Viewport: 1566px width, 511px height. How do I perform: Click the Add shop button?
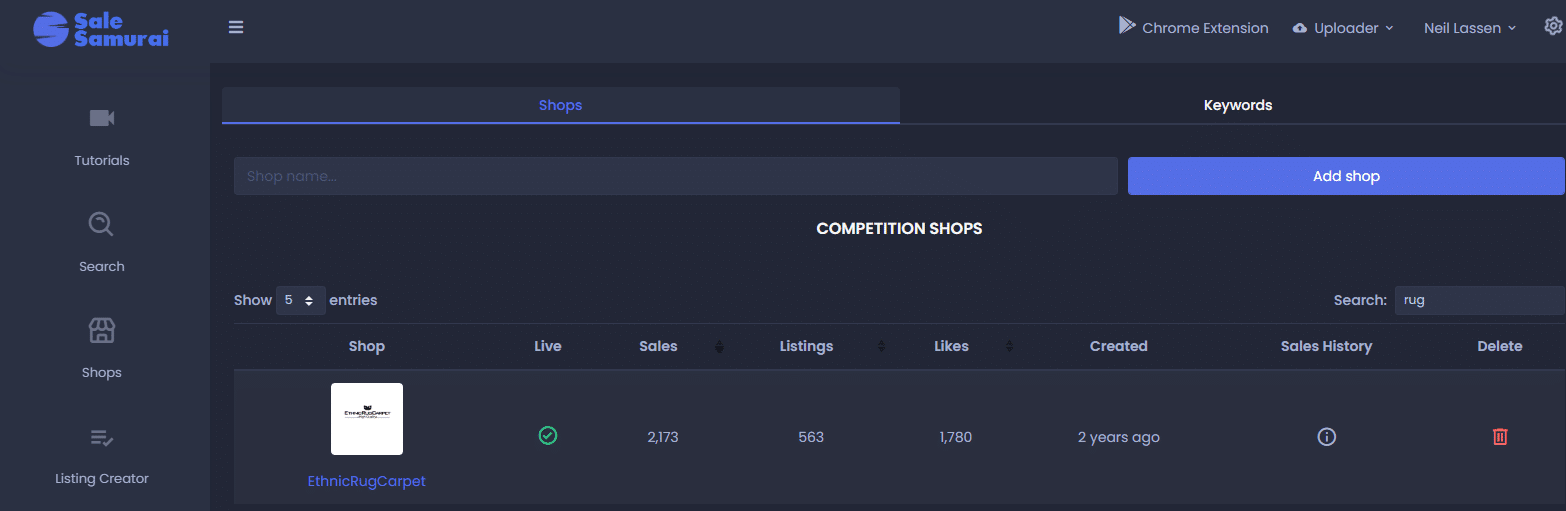click(x=1346, y=176)
